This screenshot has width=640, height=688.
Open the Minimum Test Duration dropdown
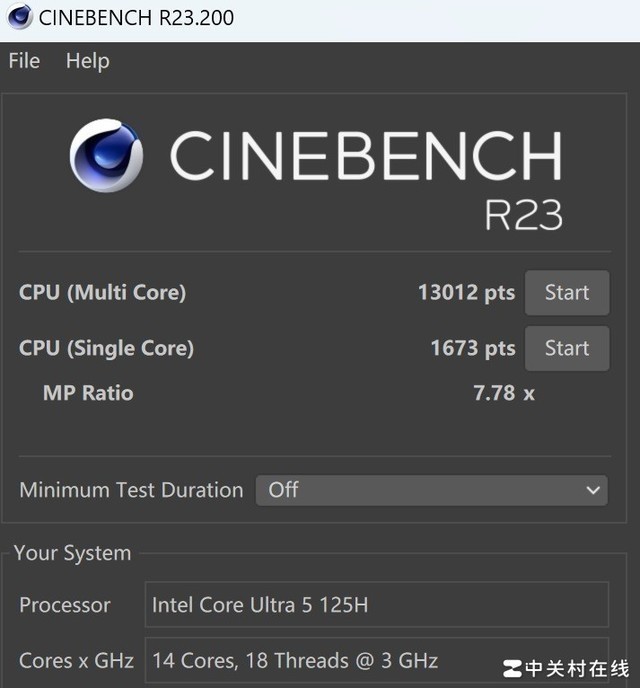coord(431,490)
